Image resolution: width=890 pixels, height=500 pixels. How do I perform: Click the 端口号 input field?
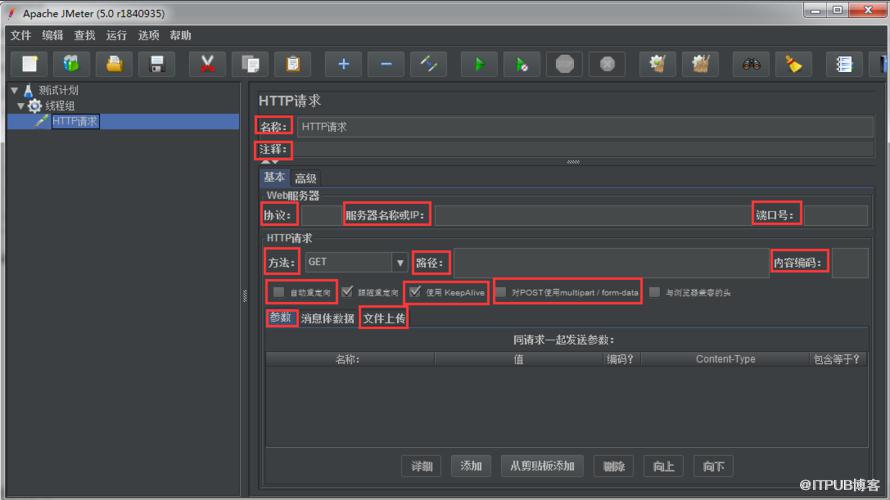coord(836,216)
